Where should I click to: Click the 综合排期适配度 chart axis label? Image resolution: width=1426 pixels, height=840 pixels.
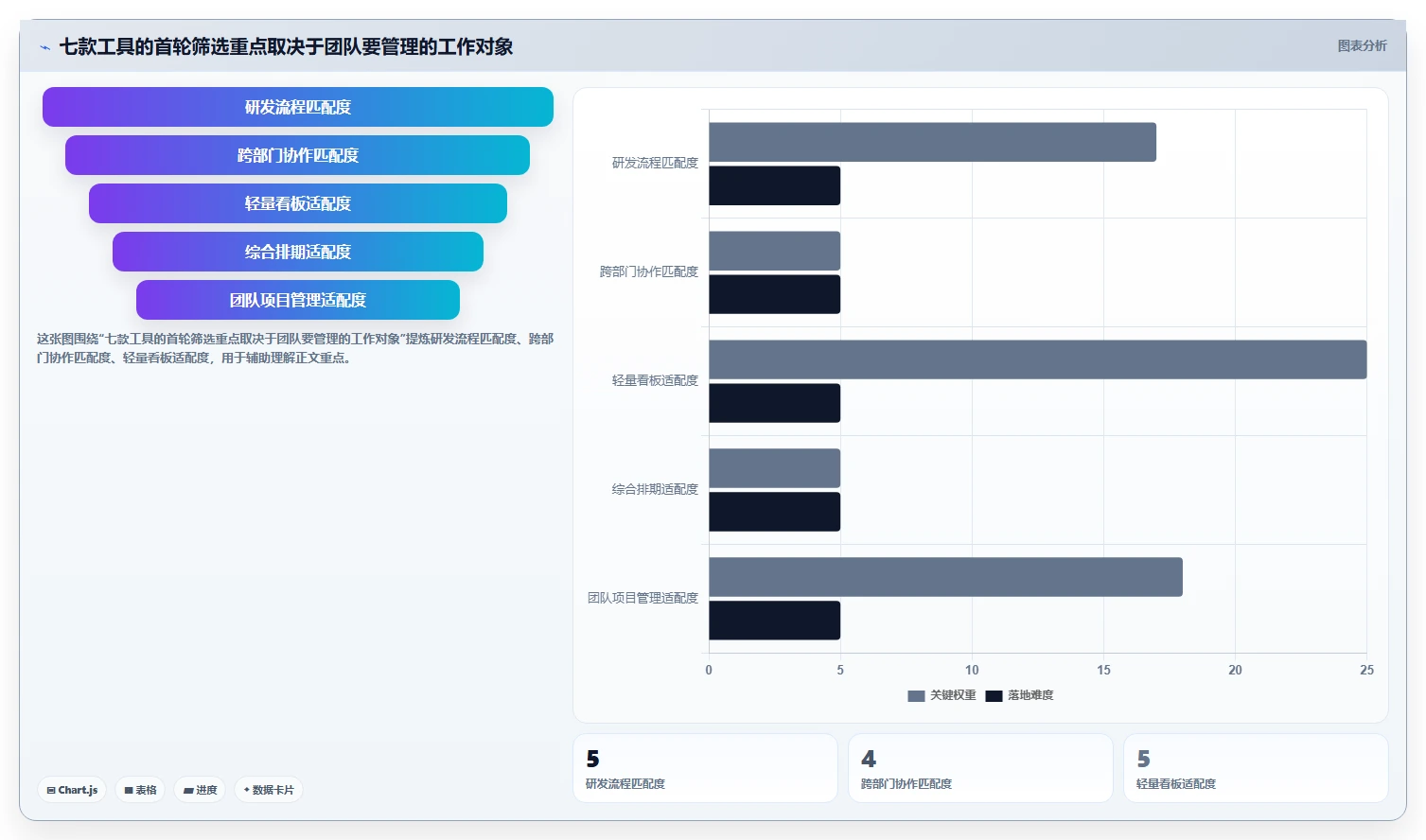pyautogui.click(x=655, y=490)
